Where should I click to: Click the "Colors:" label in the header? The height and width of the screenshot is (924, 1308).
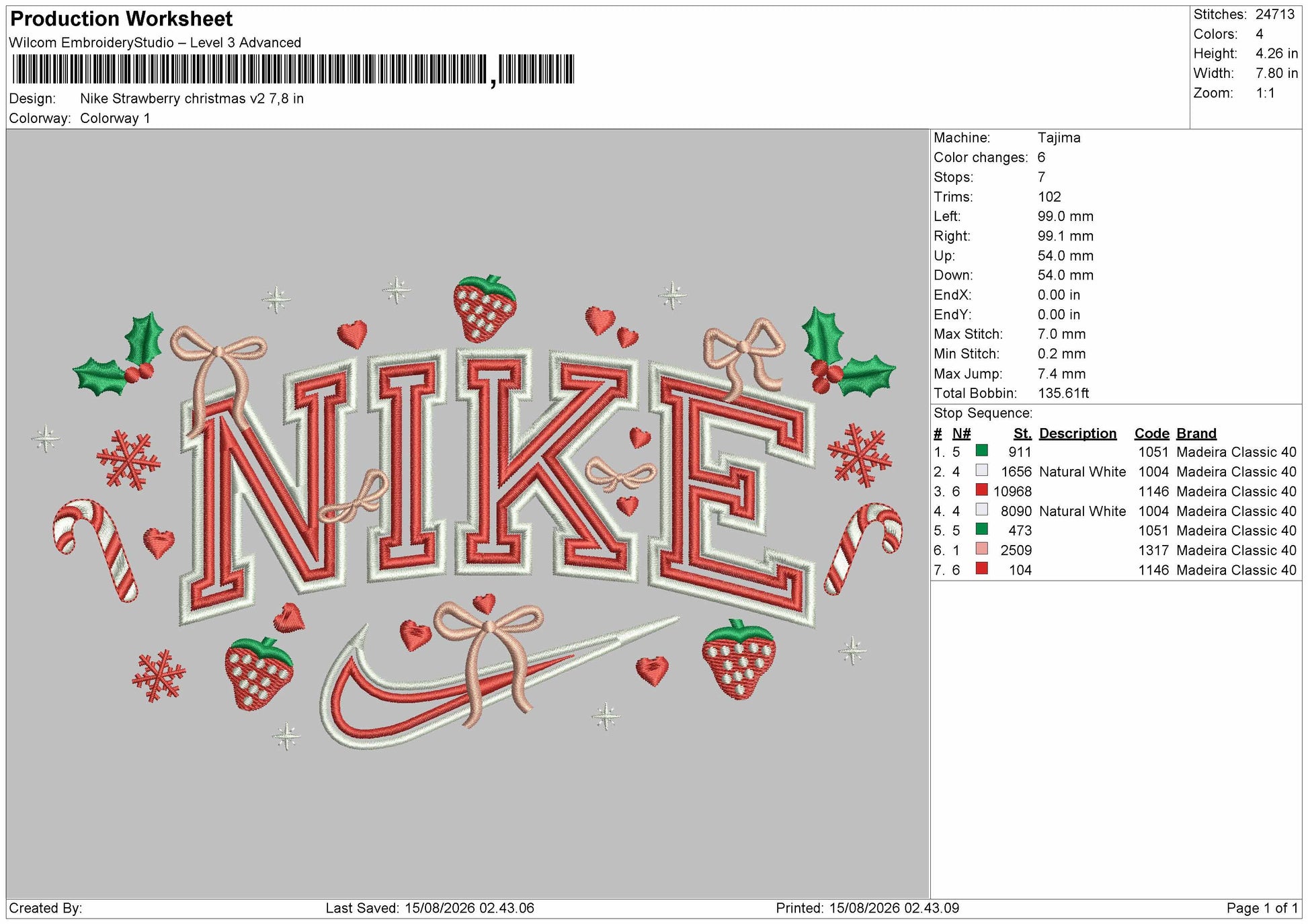[x=1215, y=34]
